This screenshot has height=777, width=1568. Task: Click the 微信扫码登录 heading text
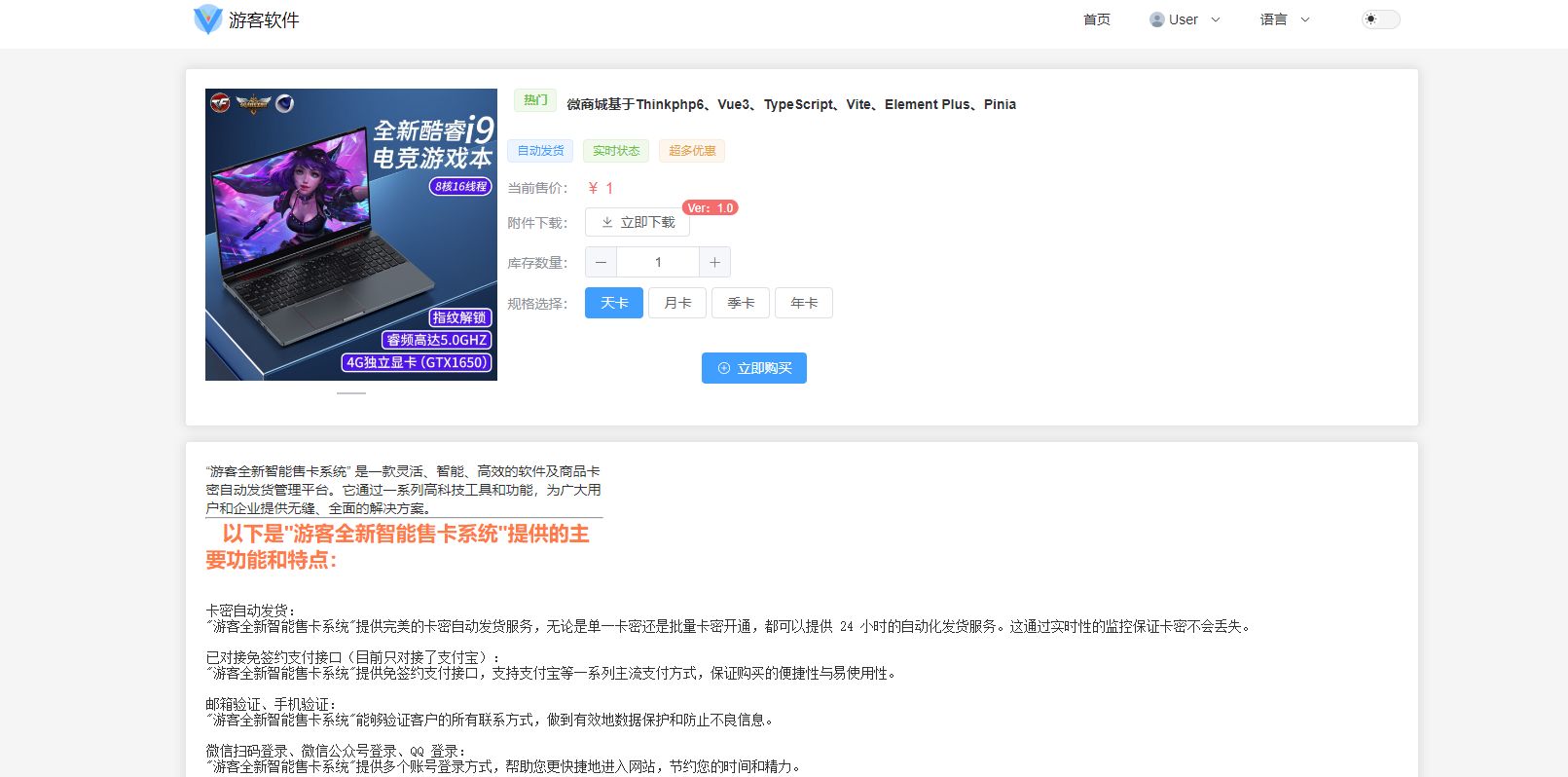coord(336,751)
